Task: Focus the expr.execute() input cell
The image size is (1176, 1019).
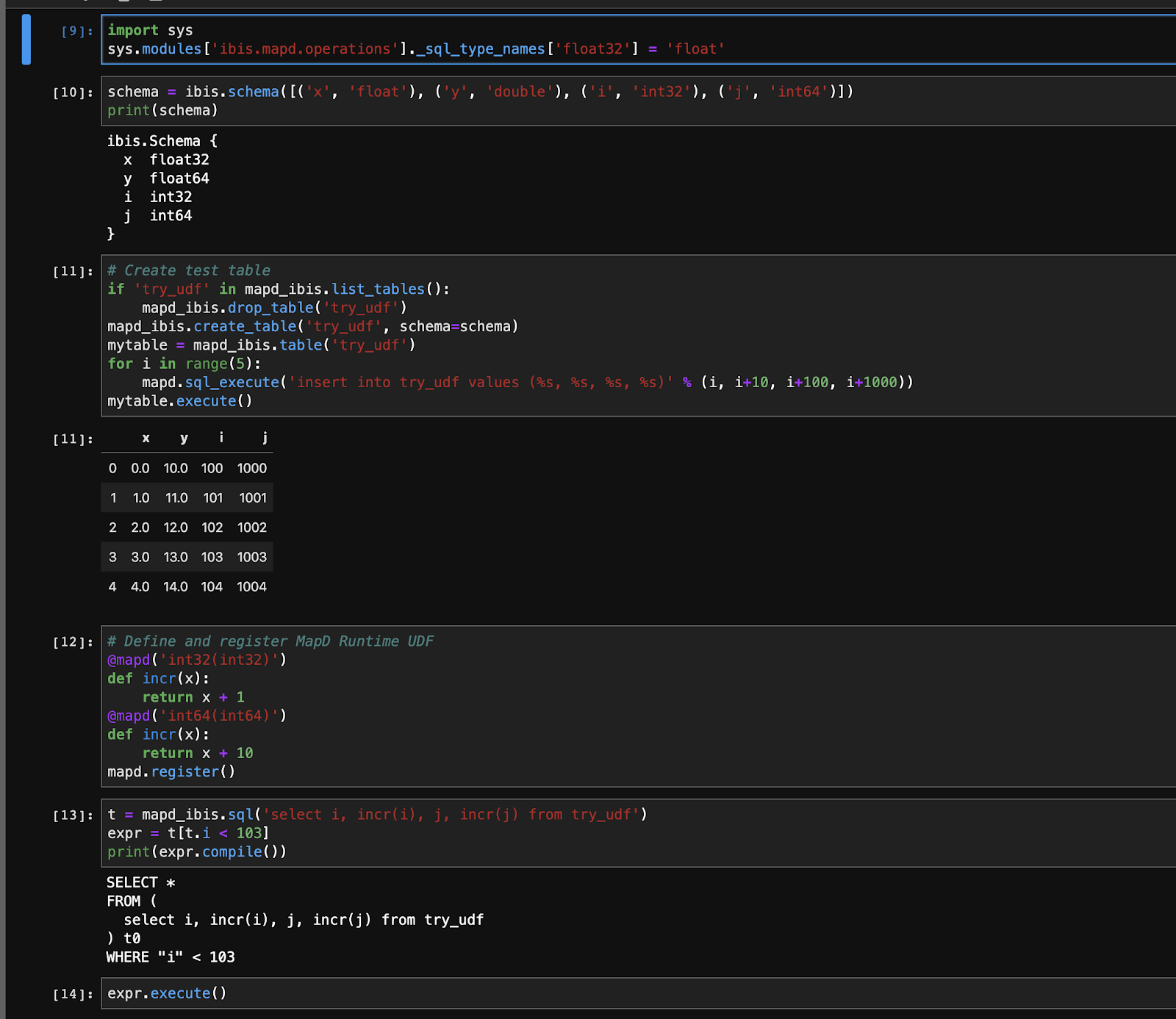Action: [x=638, y=993]
